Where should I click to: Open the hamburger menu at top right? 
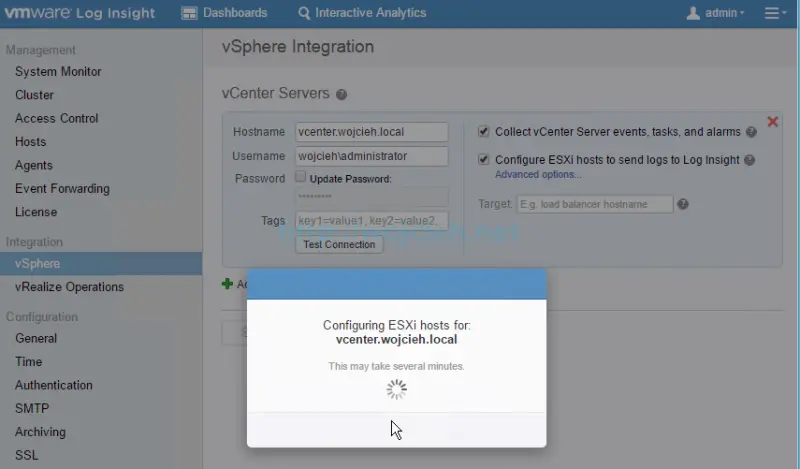(775, 13)
